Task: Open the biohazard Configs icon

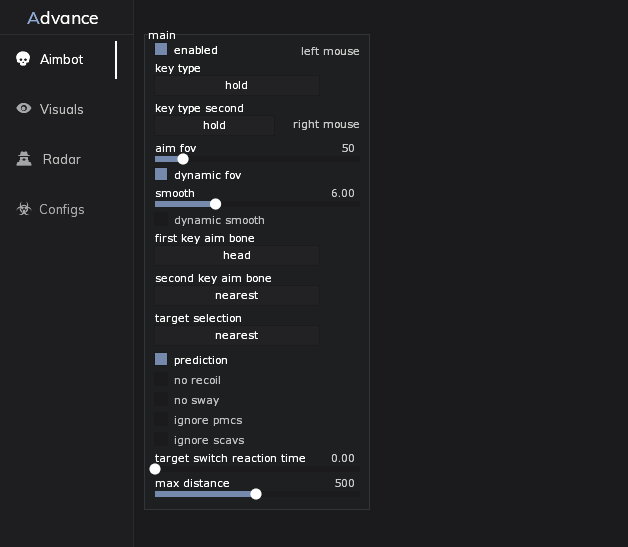Action: [23, 209]
